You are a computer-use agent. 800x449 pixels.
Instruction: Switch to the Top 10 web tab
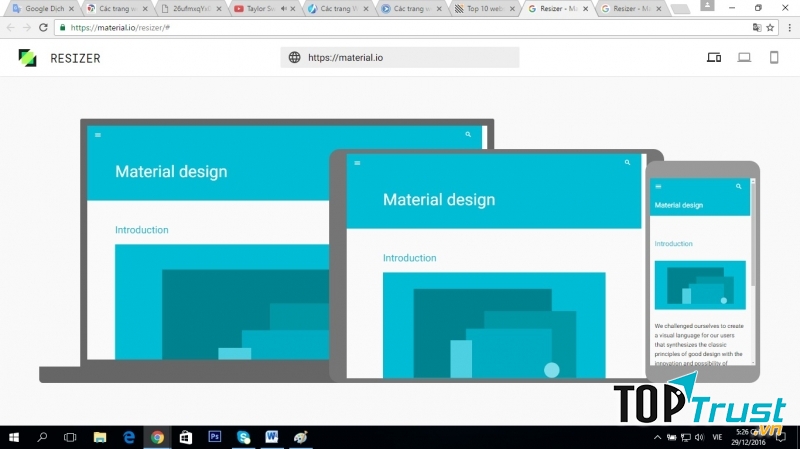point(485,9)
